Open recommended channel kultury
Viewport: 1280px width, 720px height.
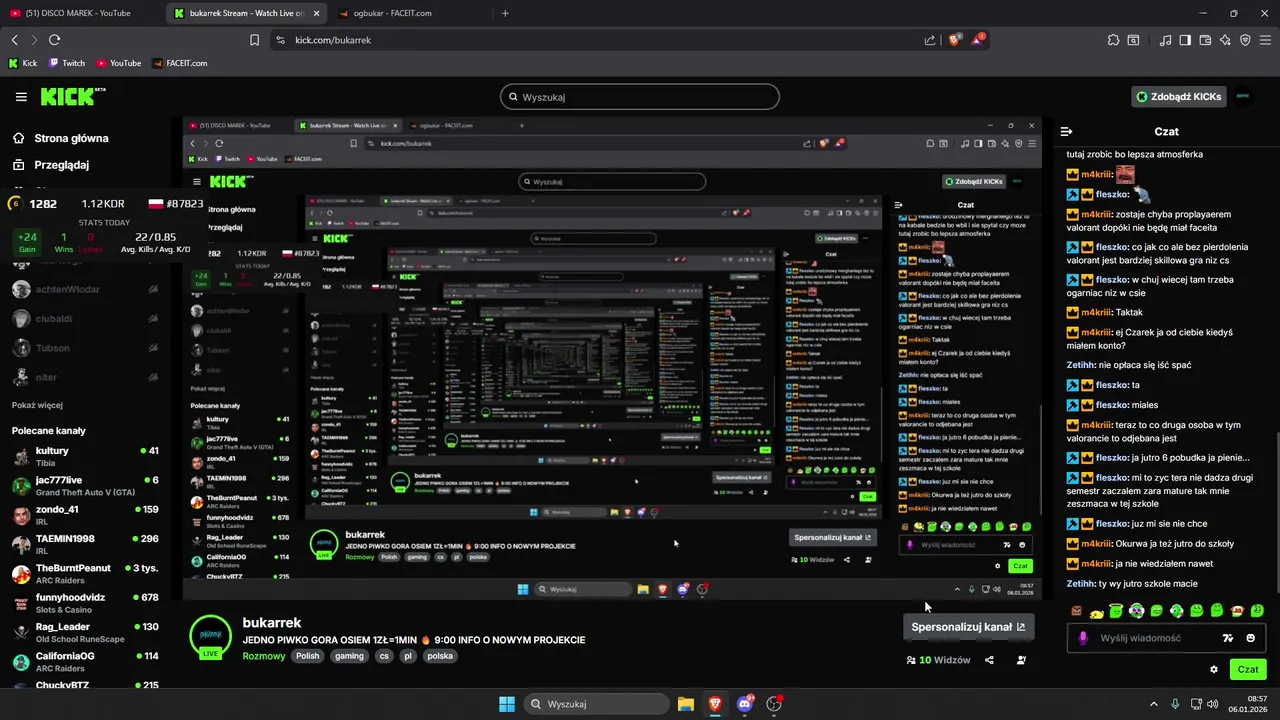tap(85, 456)
